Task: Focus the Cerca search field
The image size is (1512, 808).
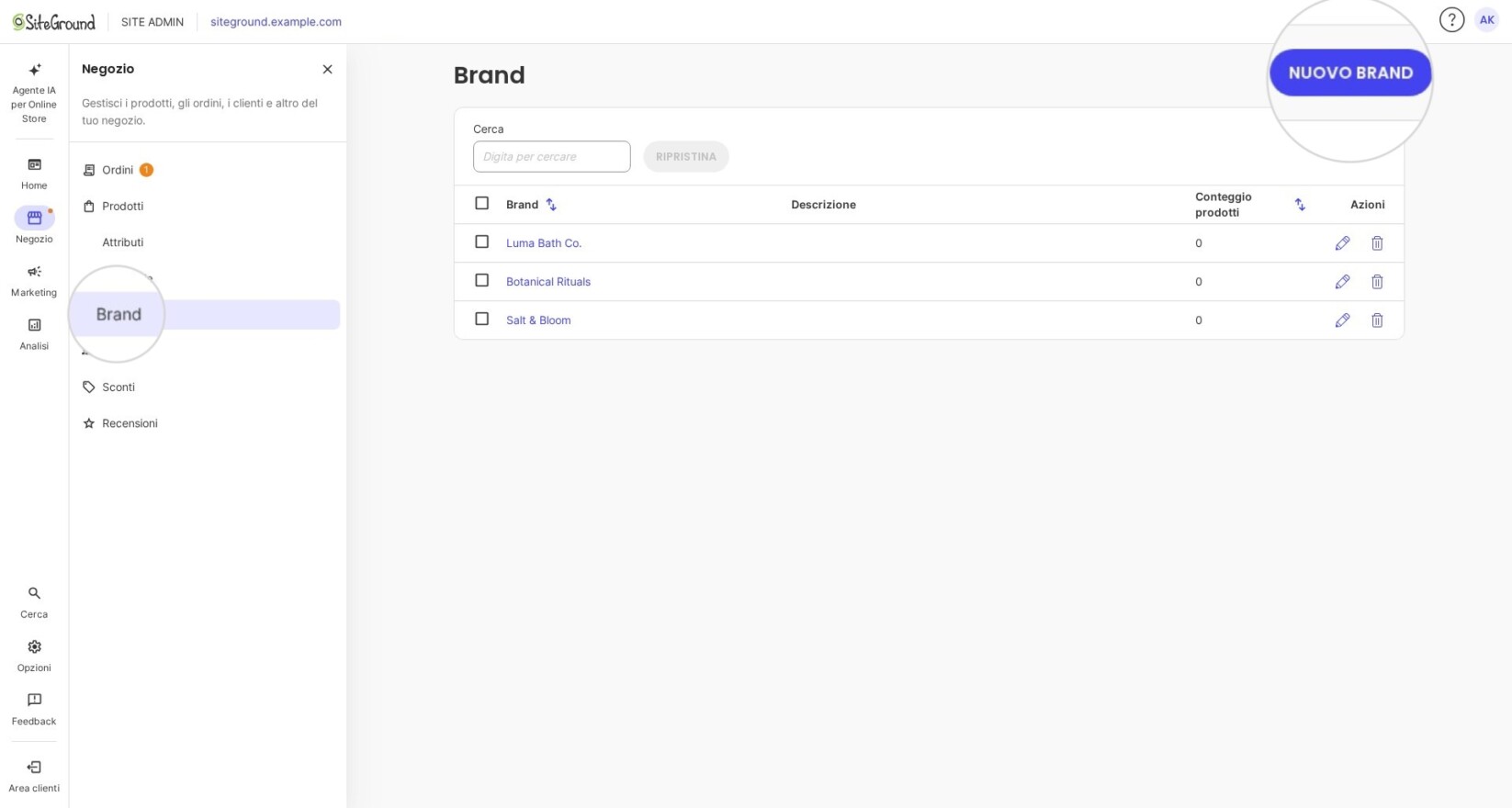Action: 552,156
